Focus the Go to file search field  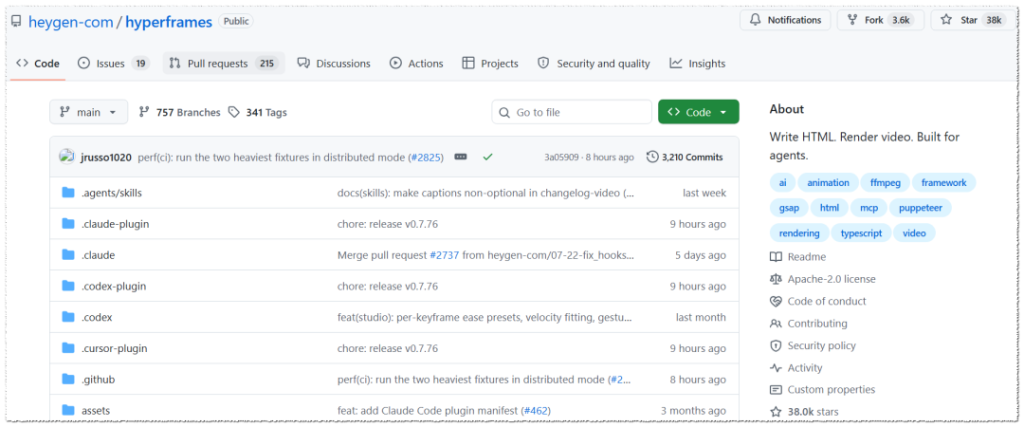click(x=571, y=112)
